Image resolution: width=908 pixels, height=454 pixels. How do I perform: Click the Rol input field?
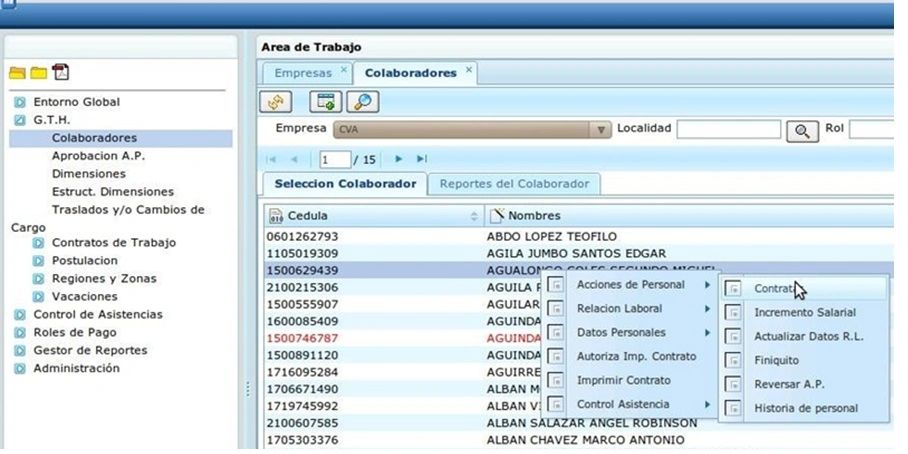click(872, 129)
